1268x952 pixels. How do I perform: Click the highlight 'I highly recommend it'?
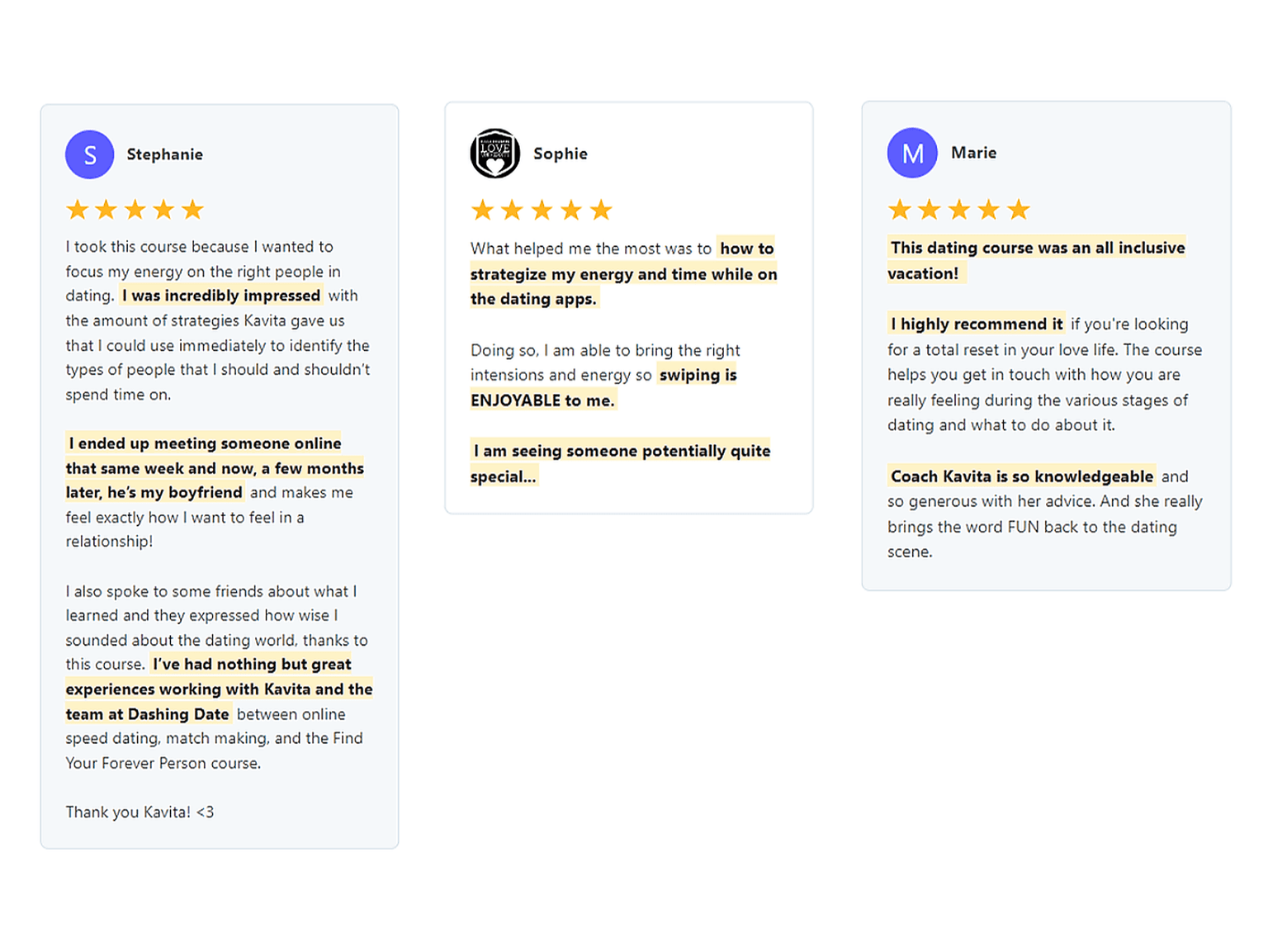click(977, 324)
